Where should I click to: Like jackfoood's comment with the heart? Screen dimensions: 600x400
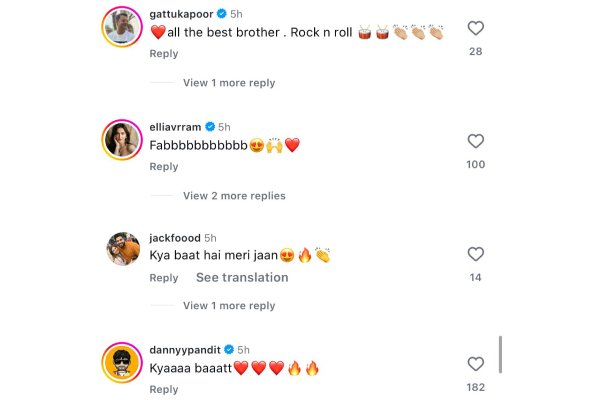pyautogui.click(x=476, y=254)
